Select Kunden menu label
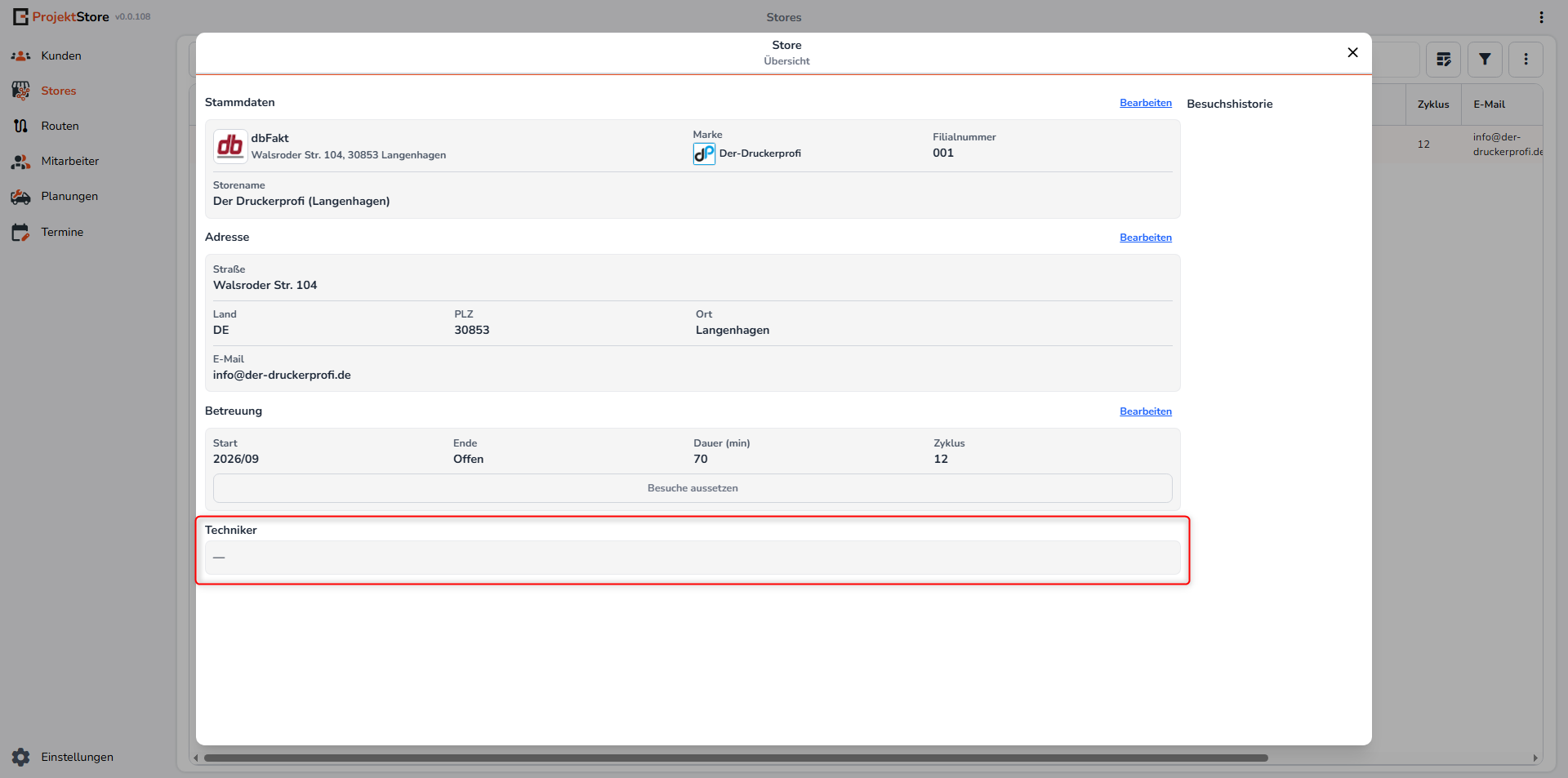 coord(61,56)
